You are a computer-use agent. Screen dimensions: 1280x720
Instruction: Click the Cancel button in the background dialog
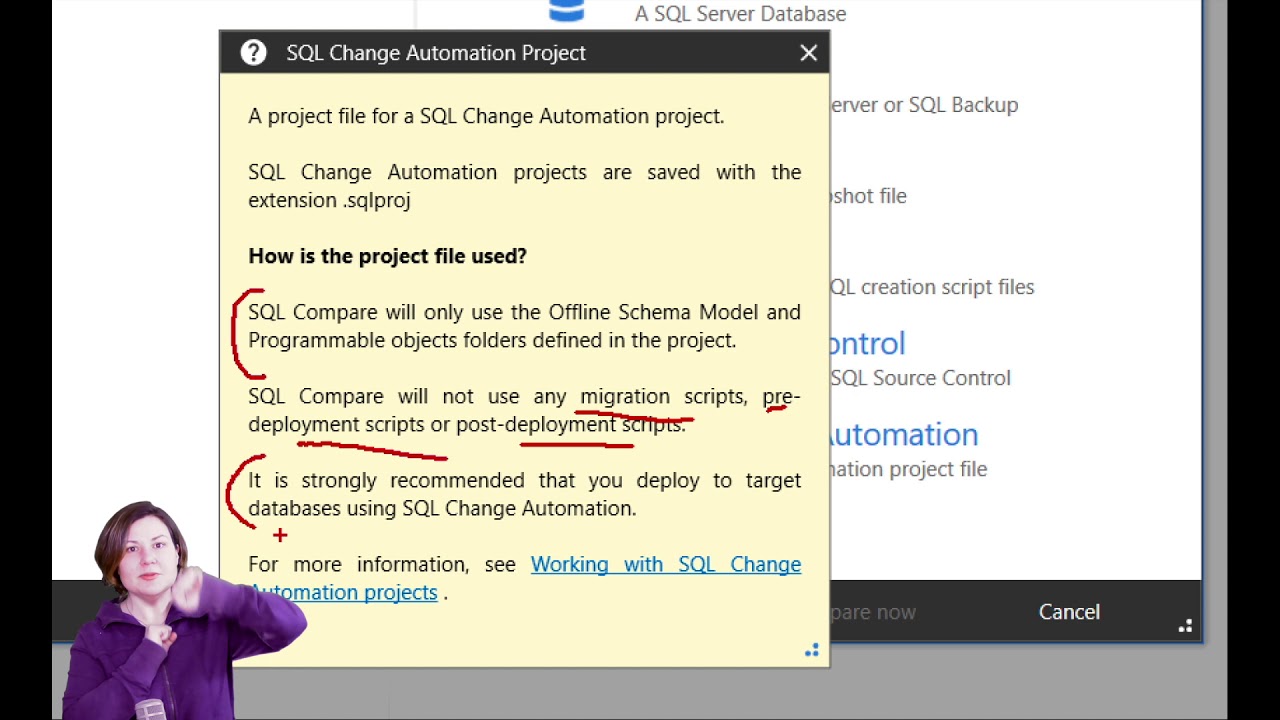(x=1069, y=612)
